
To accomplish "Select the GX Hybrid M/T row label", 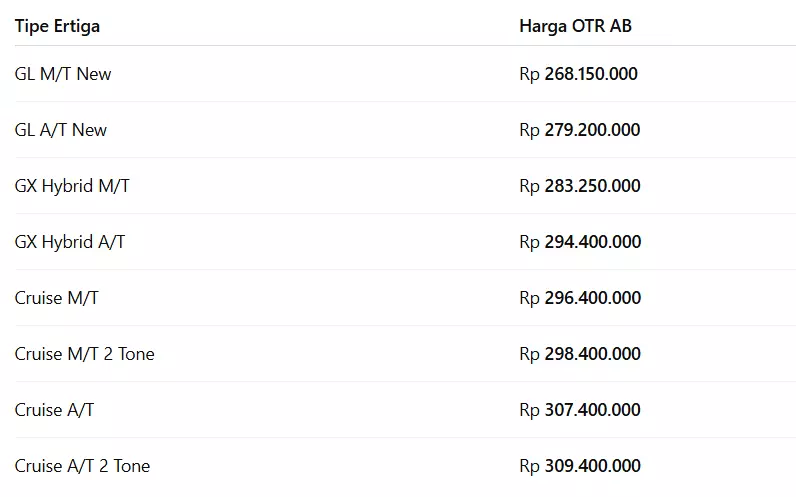I will click(72, 186).
